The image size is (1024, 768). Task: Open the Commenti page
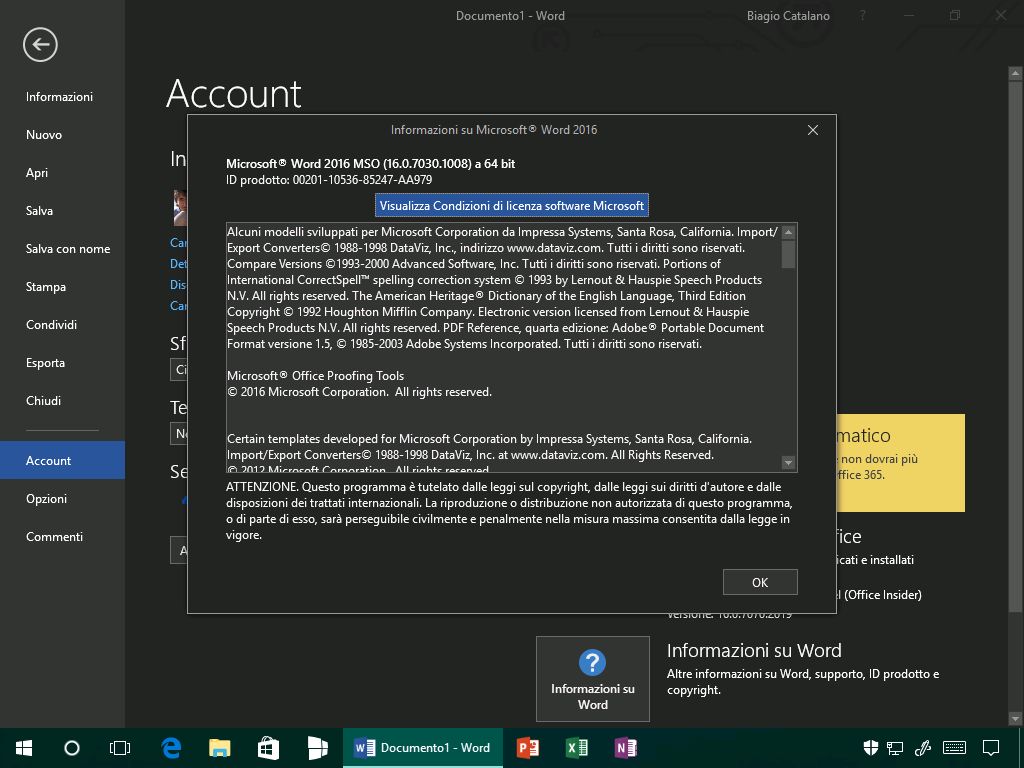coord(54,536)
